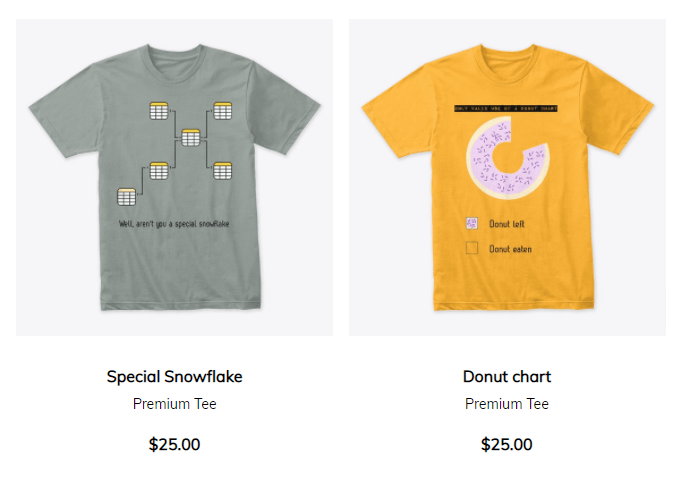Click the upper-right table icon on gray shirt
Image resolution: width=695 pixels, height=486 pixels.
(223, 111)
